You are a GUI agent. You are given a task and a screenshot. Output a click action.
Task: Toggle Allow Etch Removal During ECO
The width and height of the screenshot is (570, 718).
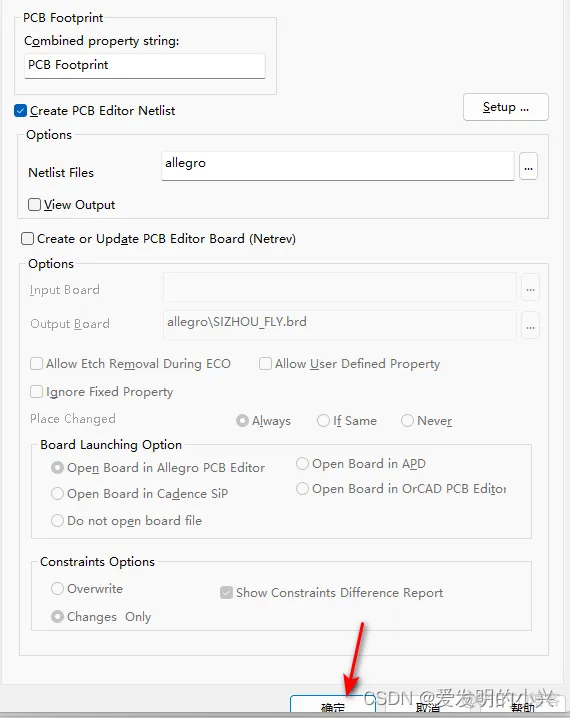(x=36, y=364)
